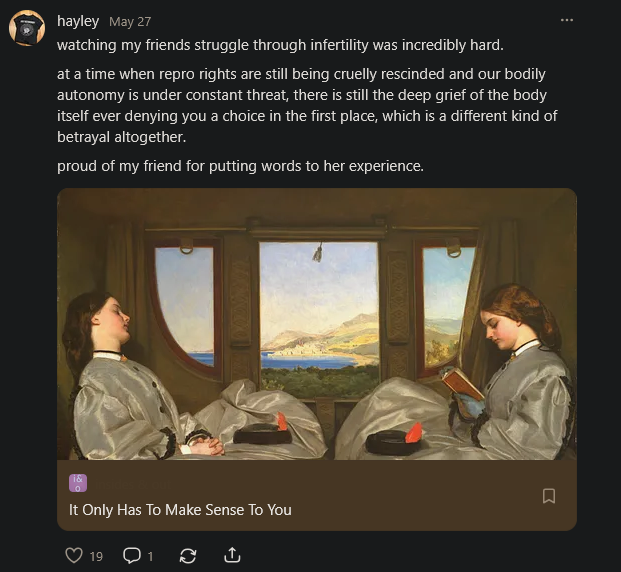621x572 pixels.
Task: Share the post with the upload arrow icon
Action: 232,555
